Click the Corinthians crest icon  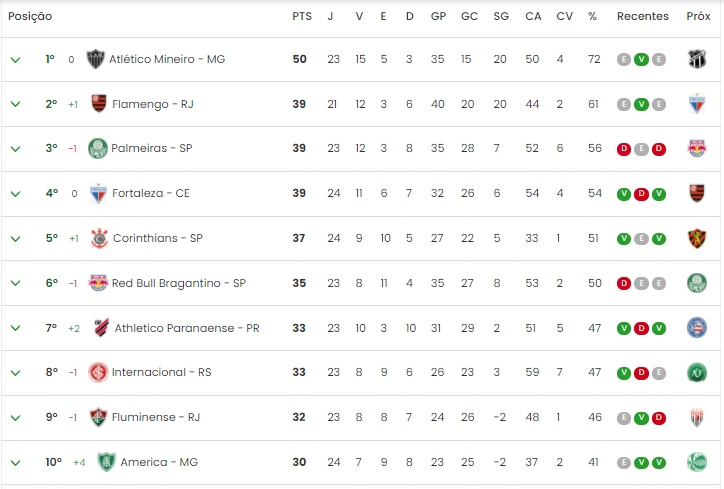click(x=99, y=238)
